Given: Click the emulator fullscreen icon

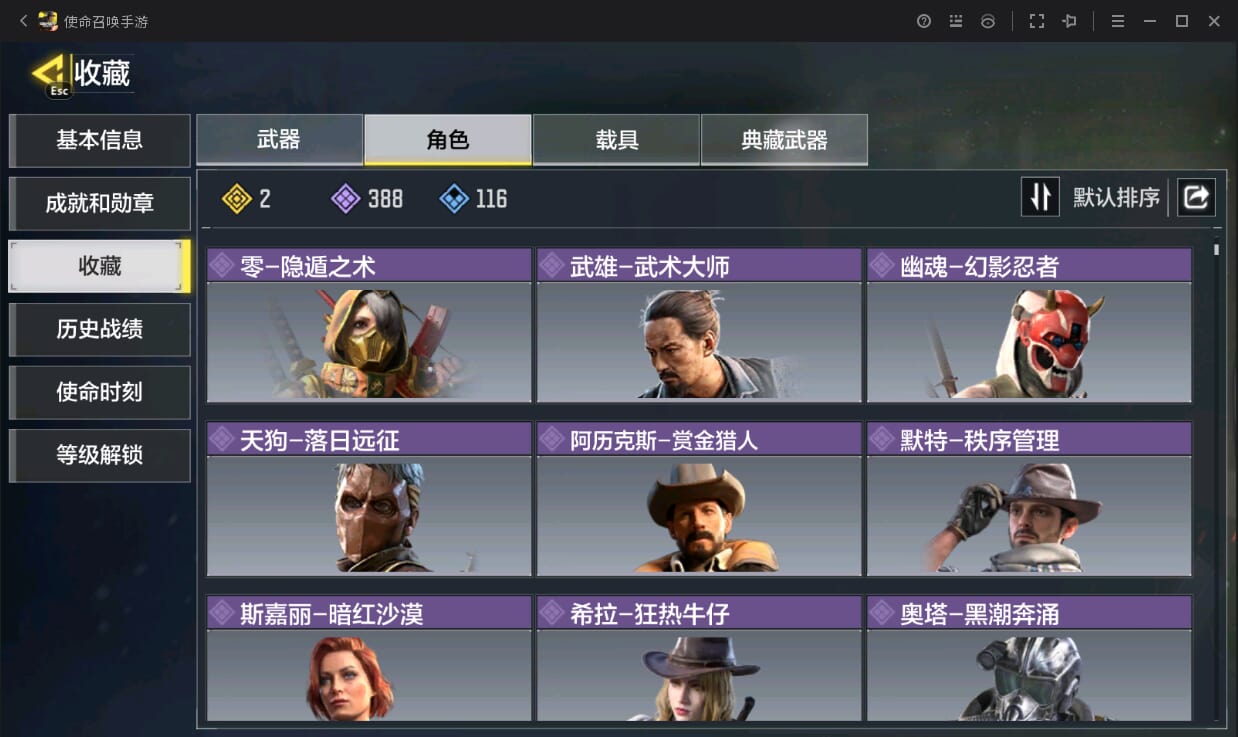Looking at the screenshot, I should click(x=1037, y=21).
